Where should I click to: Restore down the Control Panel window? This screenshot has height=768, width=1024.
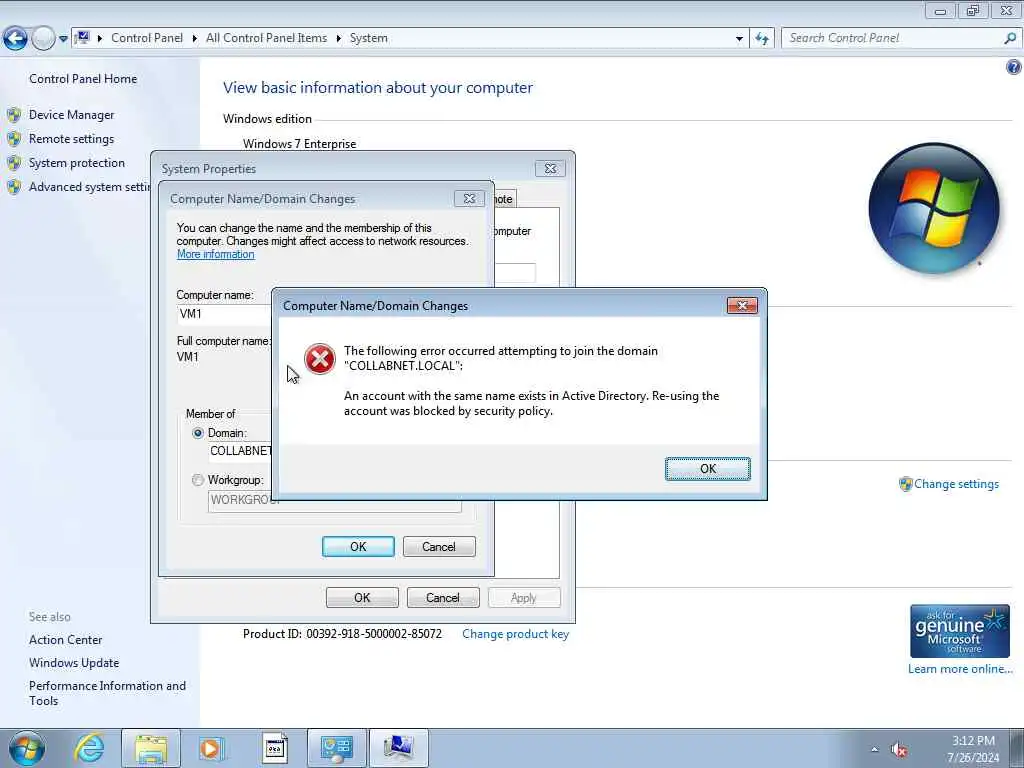point(973,10)
